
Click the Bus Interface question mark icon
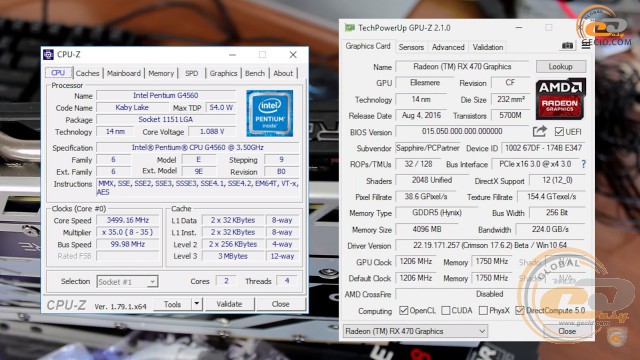point(584,164)
